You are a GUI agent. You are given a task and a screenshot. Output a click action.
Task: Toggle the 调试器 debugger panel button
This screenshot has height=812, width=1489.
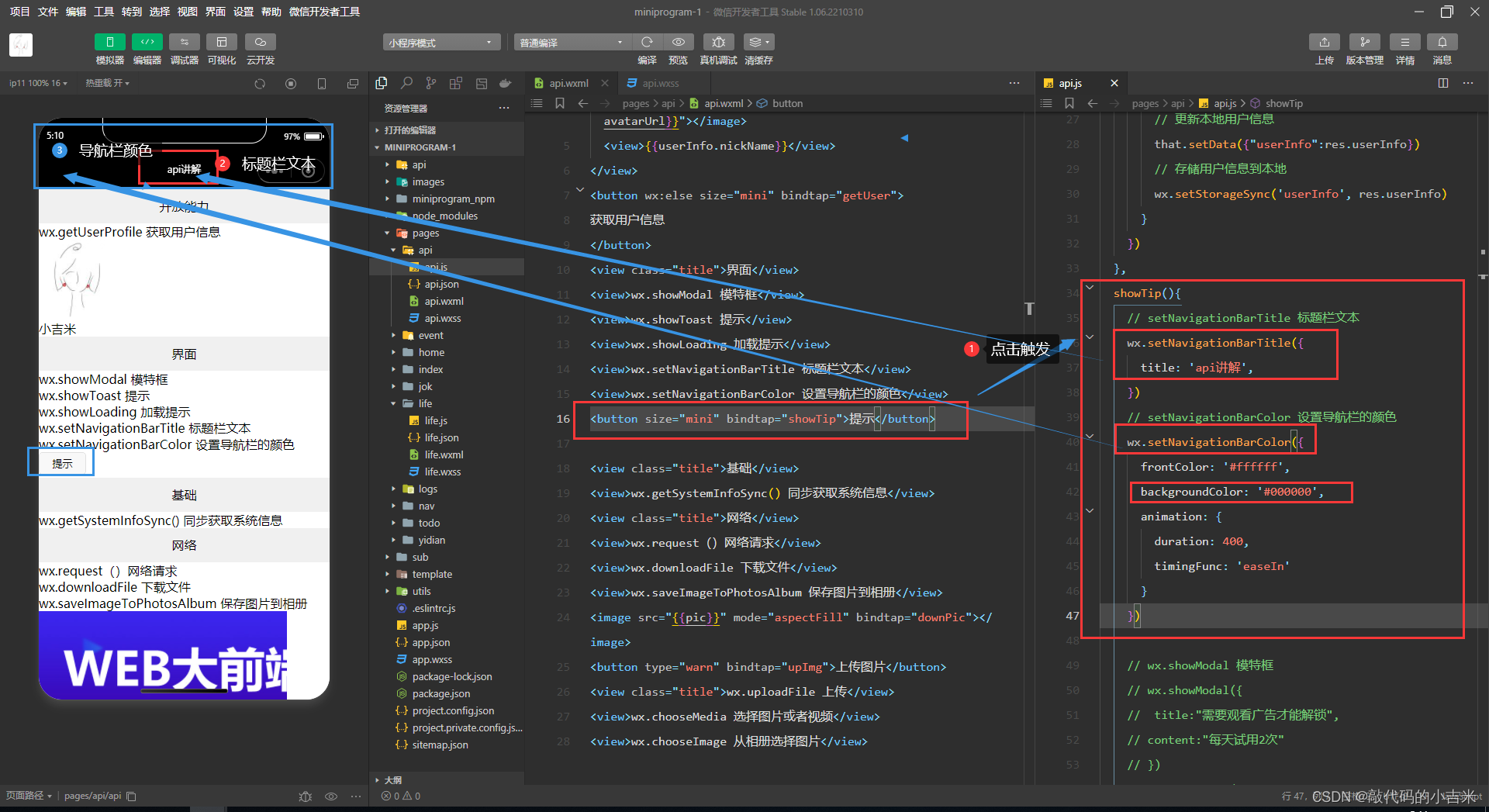[185, 42]
